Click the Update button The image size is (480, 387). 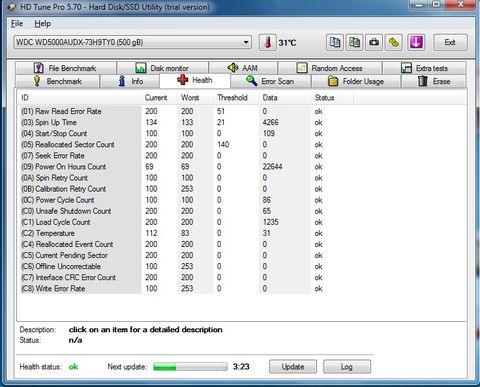[293, 367]
